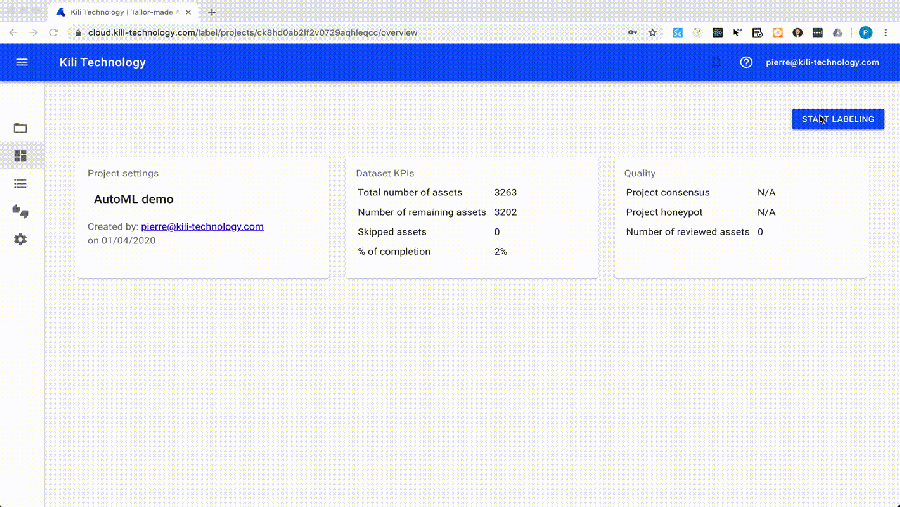
Task: Click the Dataset KPIs card heading
Action: click(385, 173)
